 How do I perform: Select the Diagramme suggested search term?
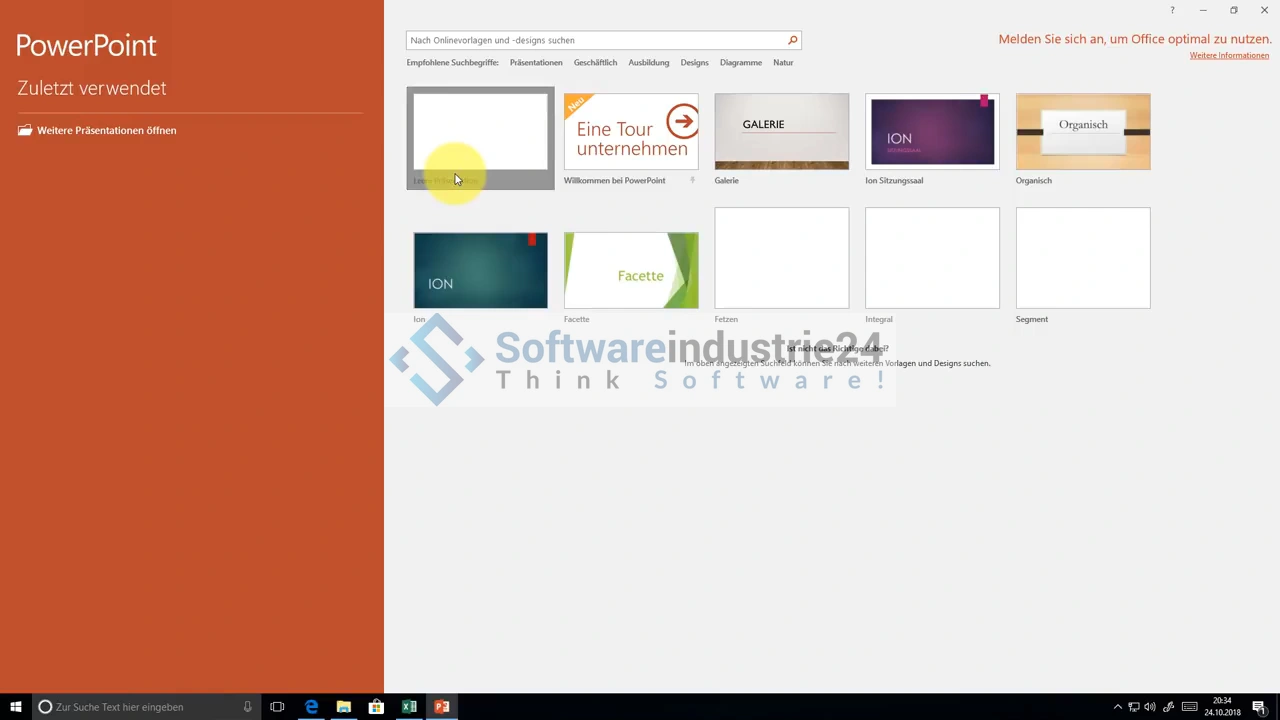point(740,62)
